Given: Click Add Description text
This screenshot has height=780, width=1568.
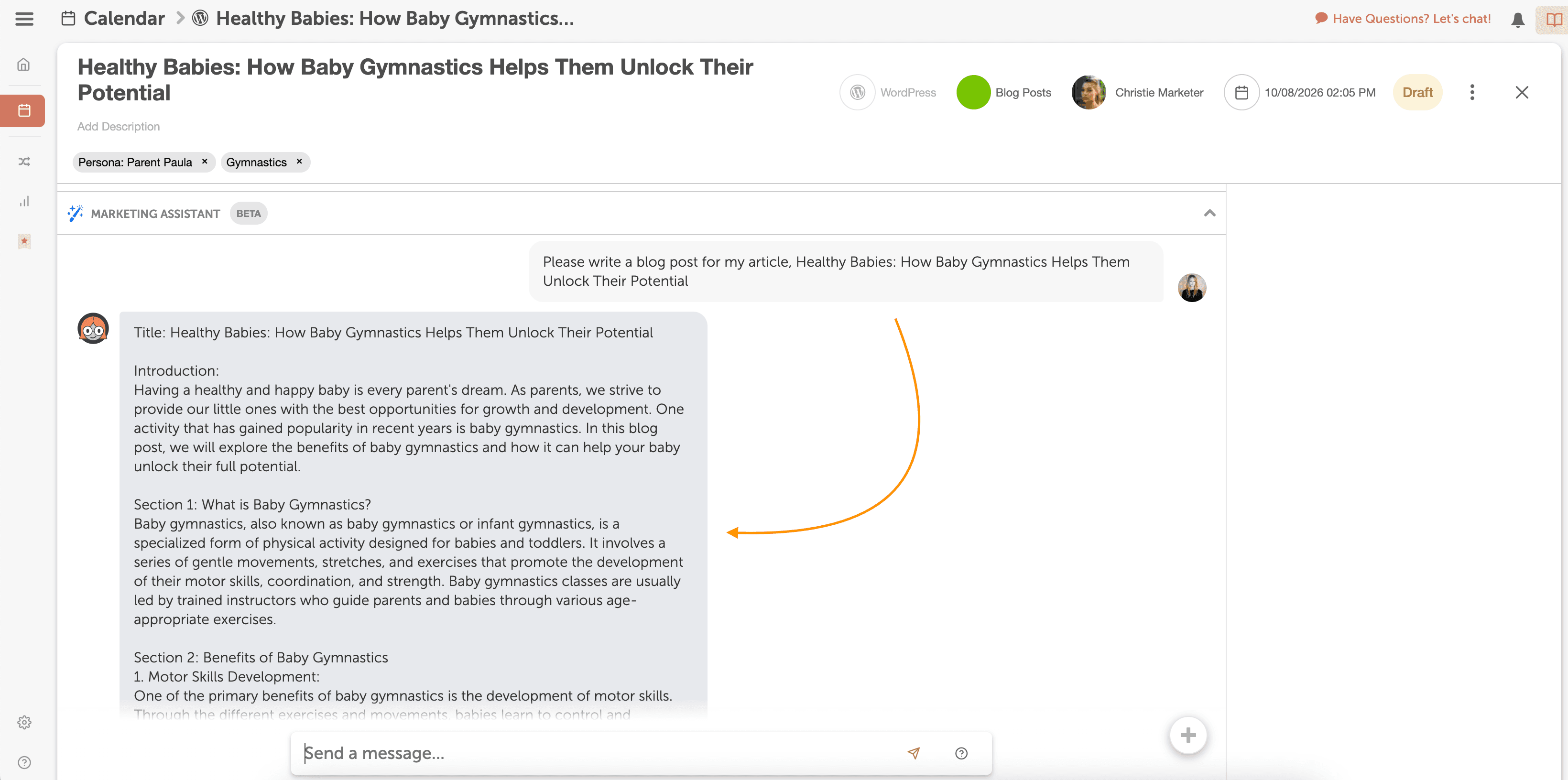Looking at the screenshot, I should [118, 127].
